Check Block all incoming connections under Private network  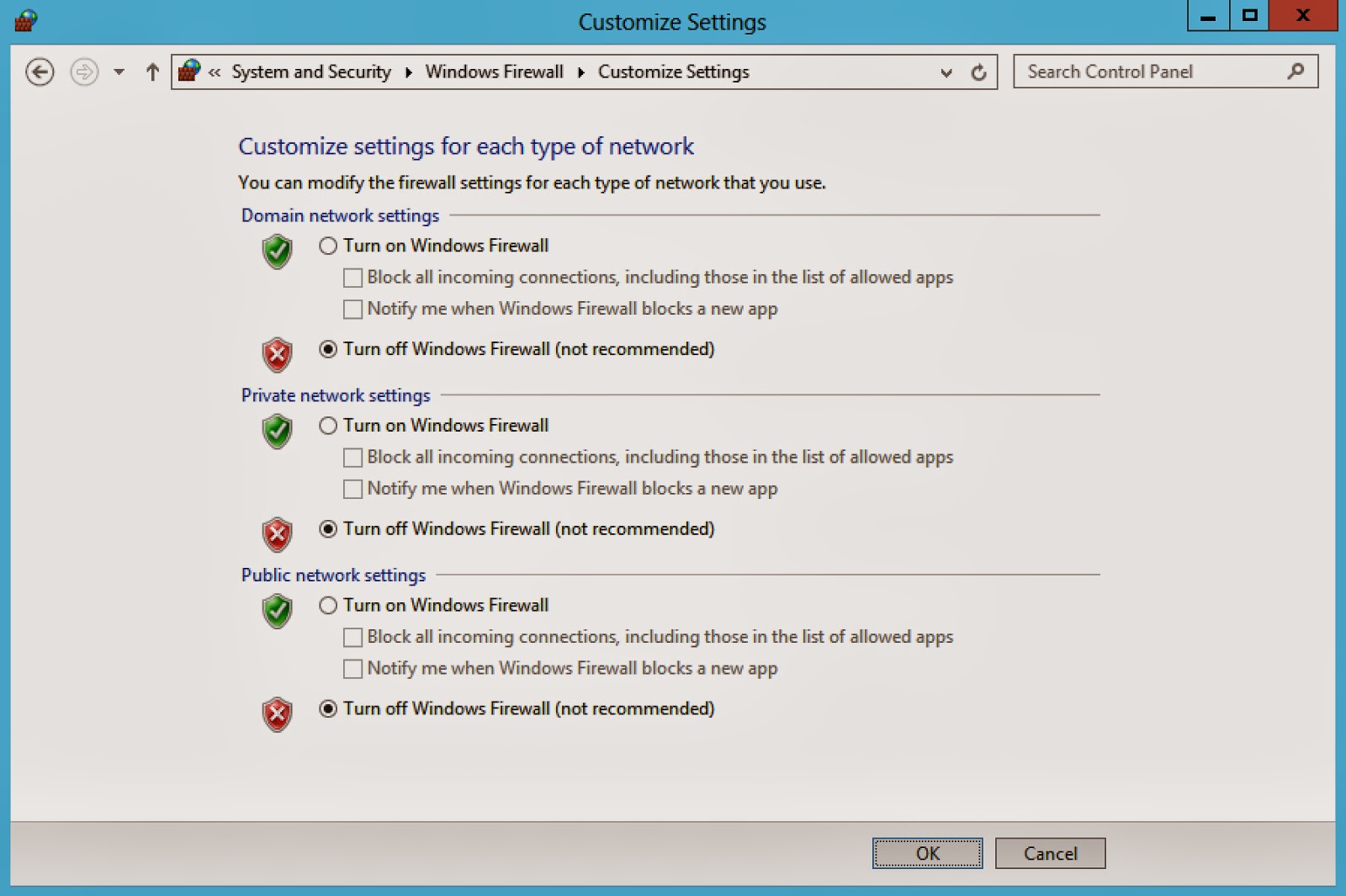click(351, 457)
